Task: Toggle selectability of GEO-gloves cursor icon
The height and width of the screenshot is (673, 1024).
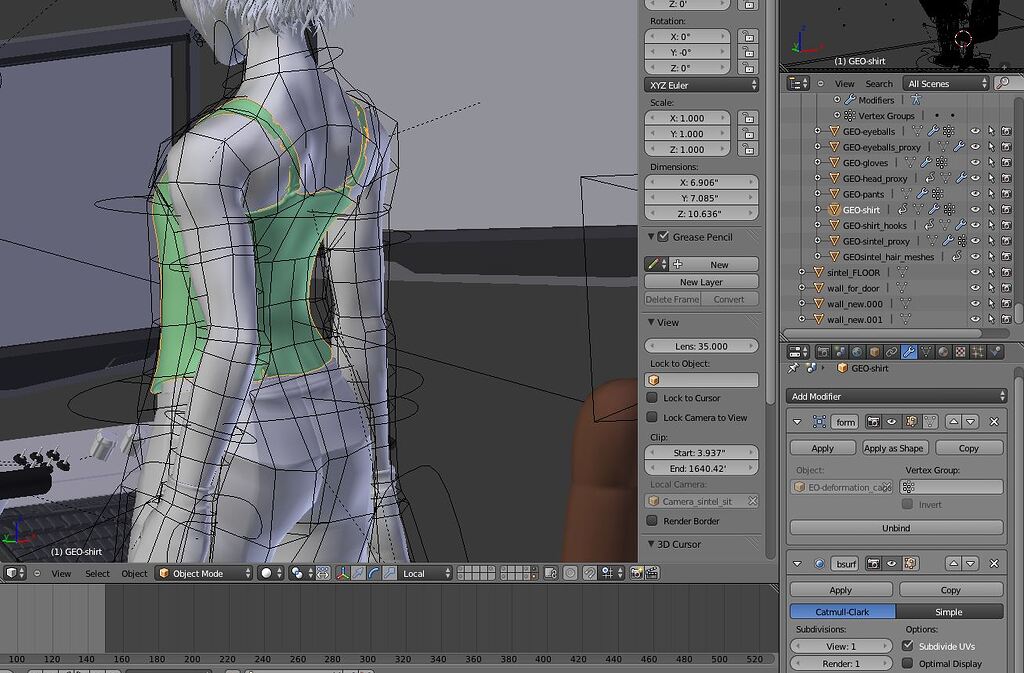Action: click(991, 163)
